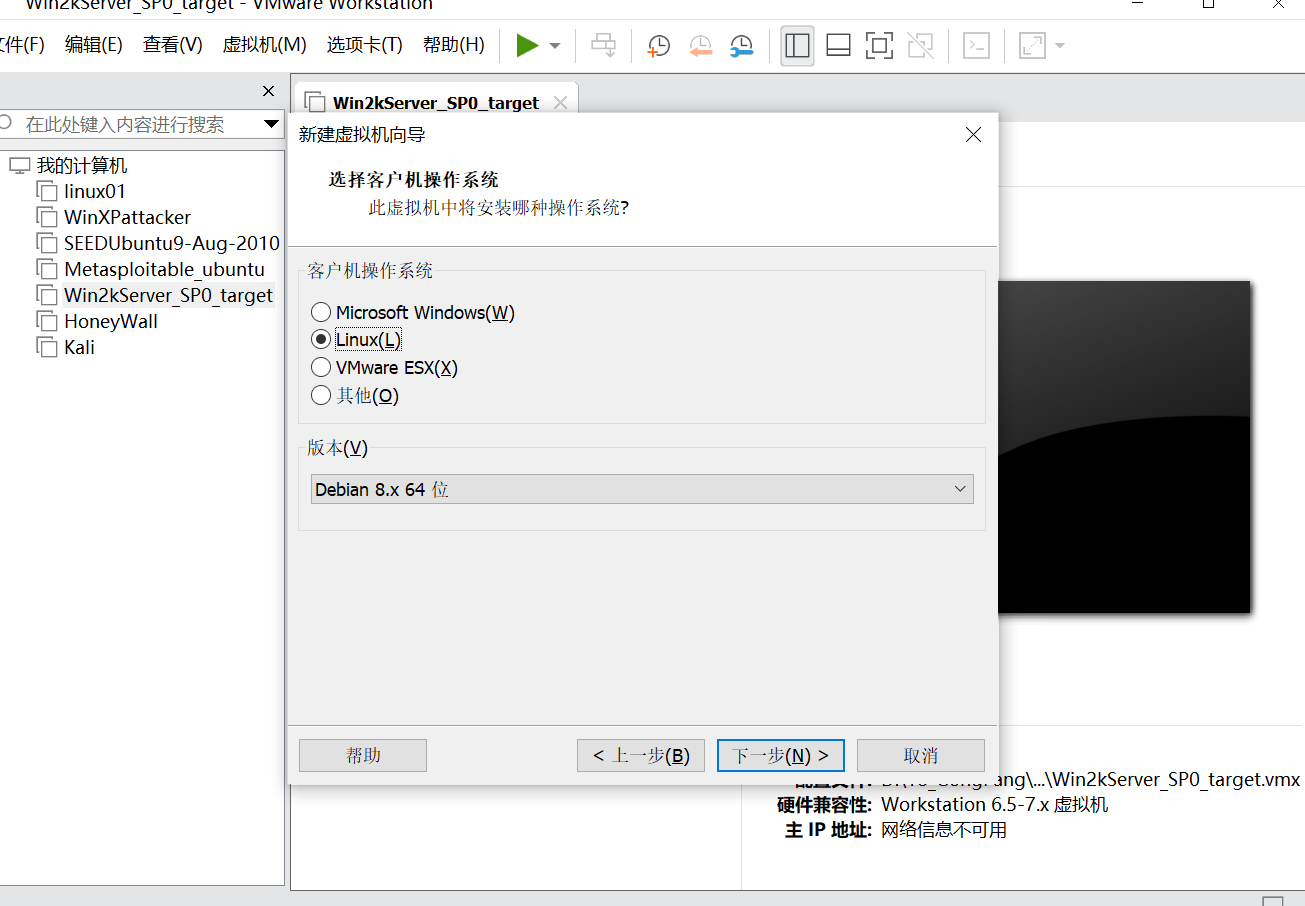Image resolution: width=1305 pixels, height=906 pixels.
Task: Select 我的计算机 root tree node
Action: point(82,165)
